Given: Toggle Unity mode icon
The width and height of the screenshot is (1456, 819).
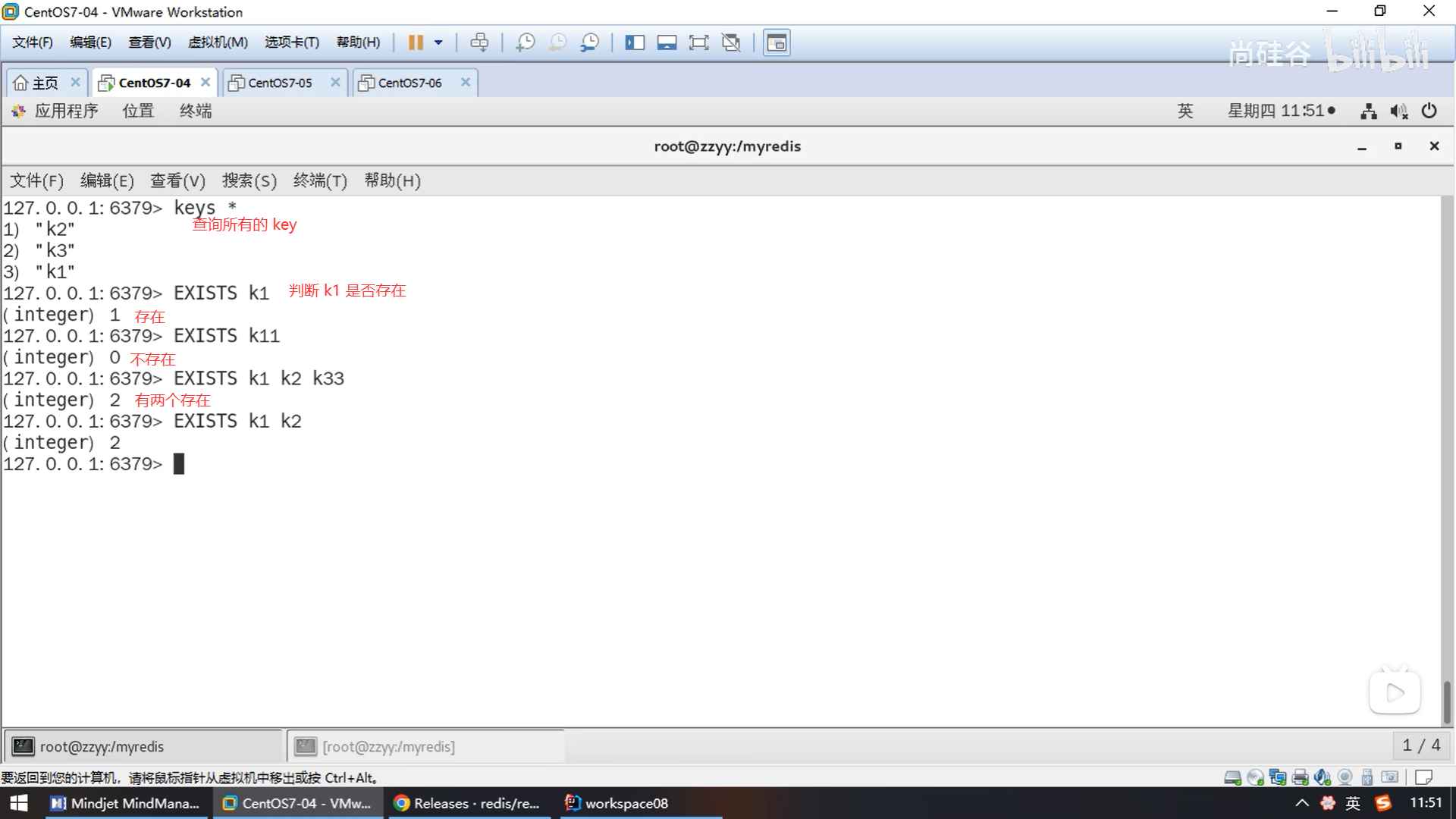Looking at the screenshot, I should coord(731,42).
